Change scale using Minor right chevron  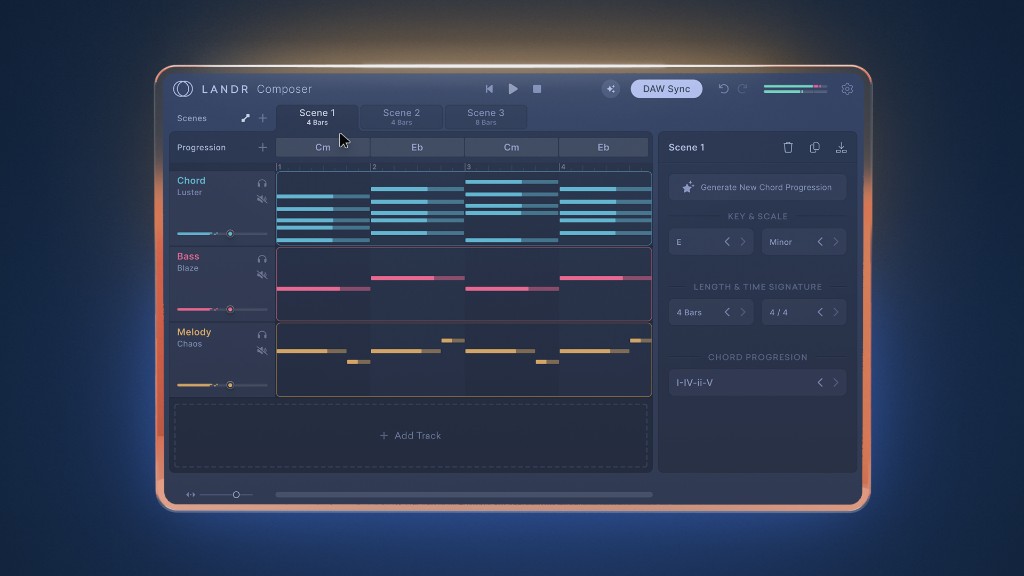pos(835,242)
